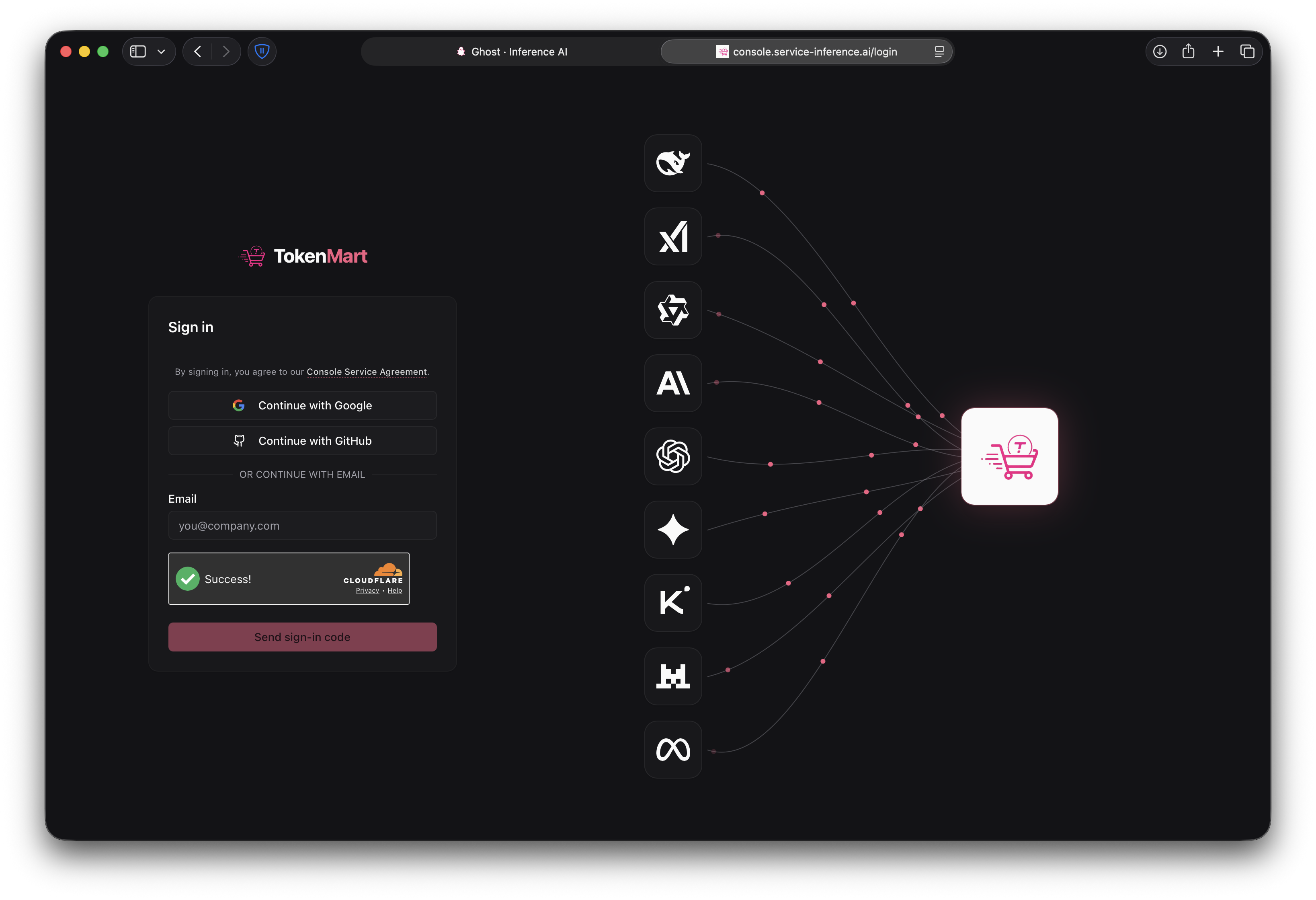Screen dimensions: 1316x900
Task: Open Cloudflare Help link
Action: 395,591
